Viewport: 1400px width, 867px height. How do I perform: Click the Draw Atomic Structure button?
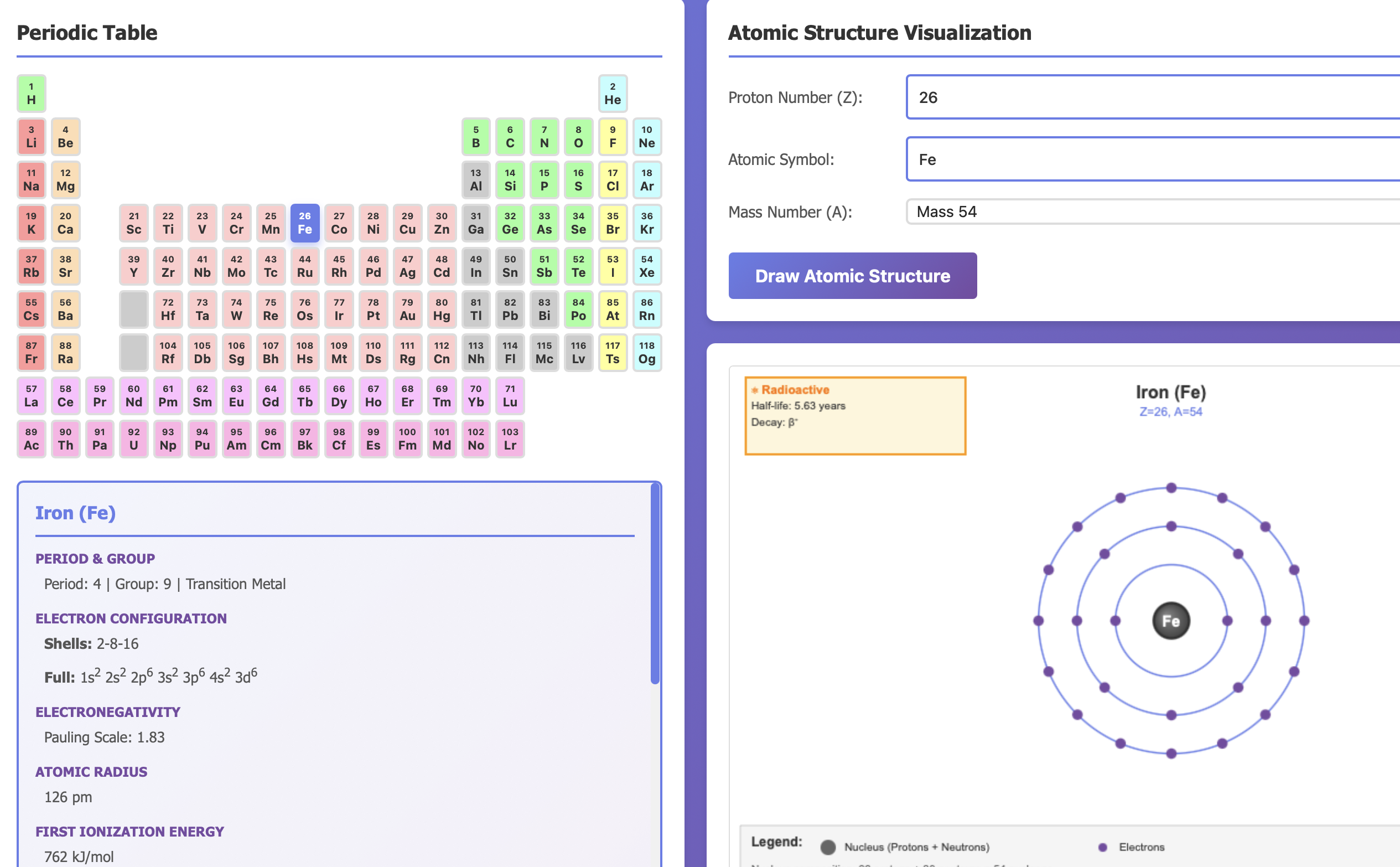point(852,276)
